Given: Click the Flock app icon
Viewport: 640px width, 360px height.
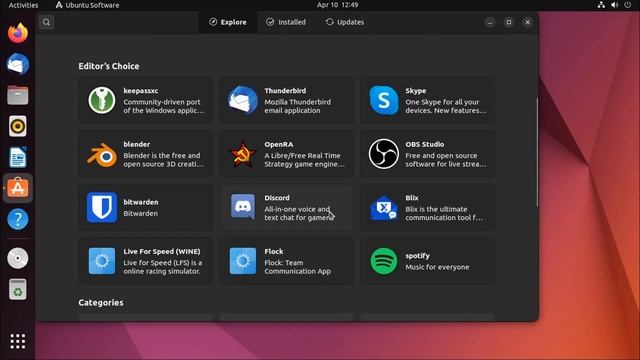Looking at the screenshot, I should click(x=243, y=261).
